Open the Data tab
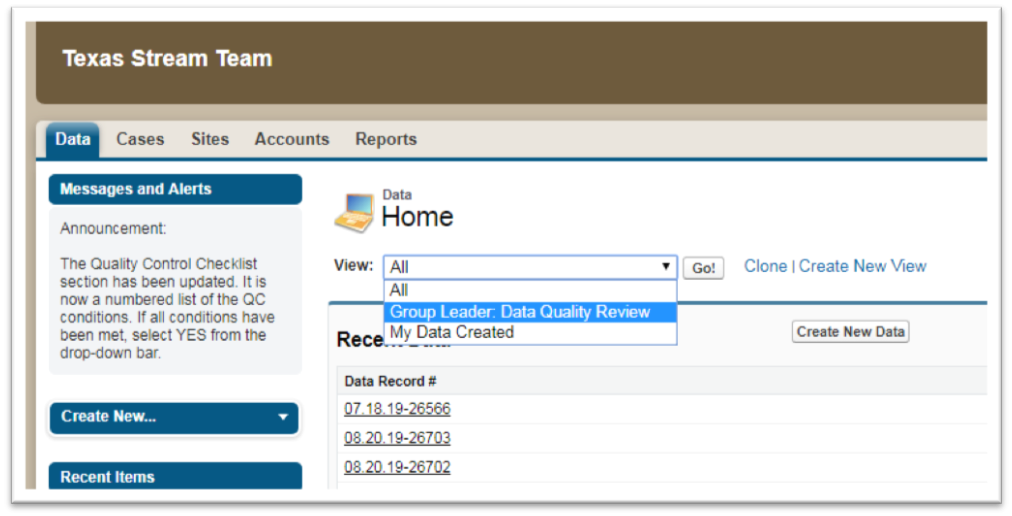 (x=73, y=139)
